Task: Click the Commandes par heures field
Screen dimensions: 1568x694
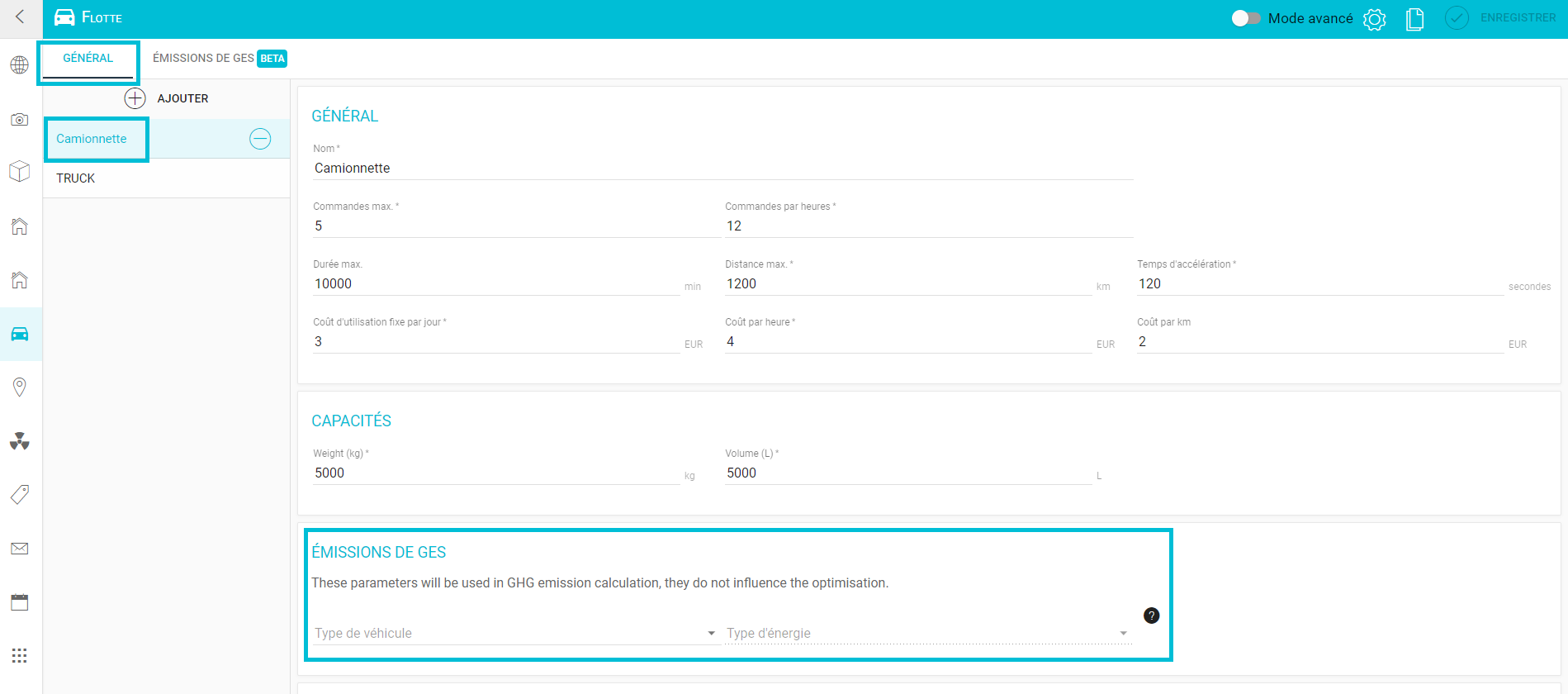Action: click(x=929, y=226)
